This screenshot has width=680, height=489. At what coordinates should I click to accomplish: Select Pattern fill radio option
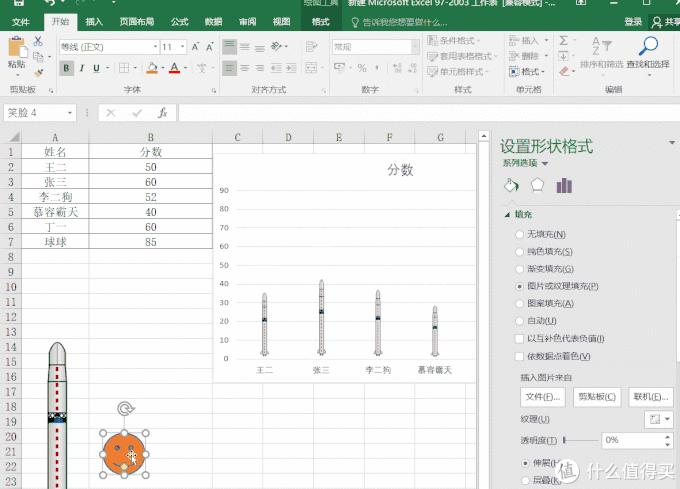pyautogui.click(x=519, y=304)
